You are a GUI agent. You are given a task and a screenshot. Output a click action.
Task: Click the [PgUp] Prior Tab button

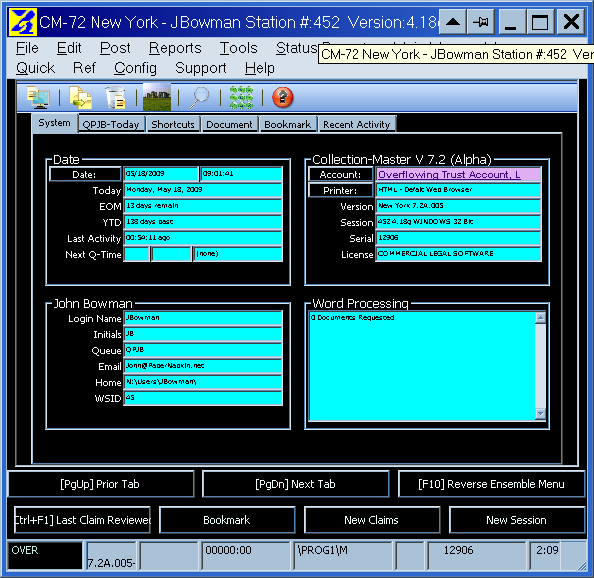click(100, 484)
